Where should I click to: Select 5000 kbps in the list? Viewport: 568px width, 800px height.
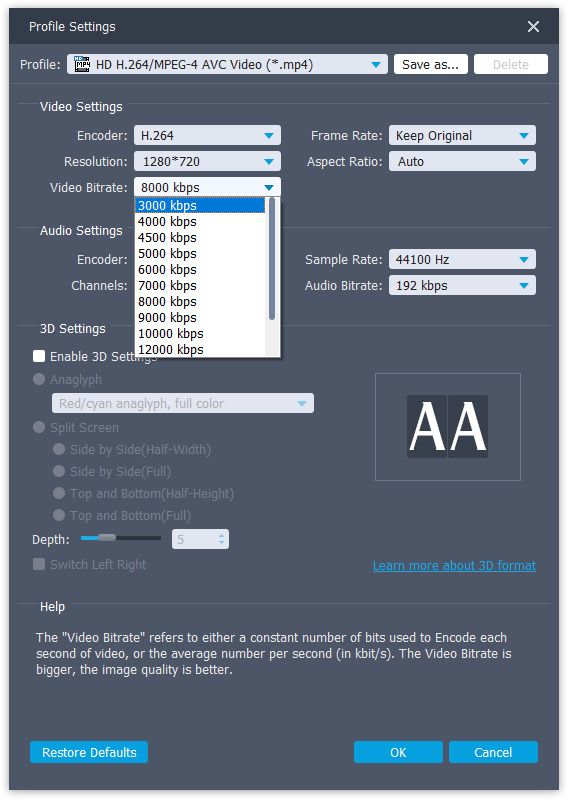pyautogui.click(x=200, y=254)
